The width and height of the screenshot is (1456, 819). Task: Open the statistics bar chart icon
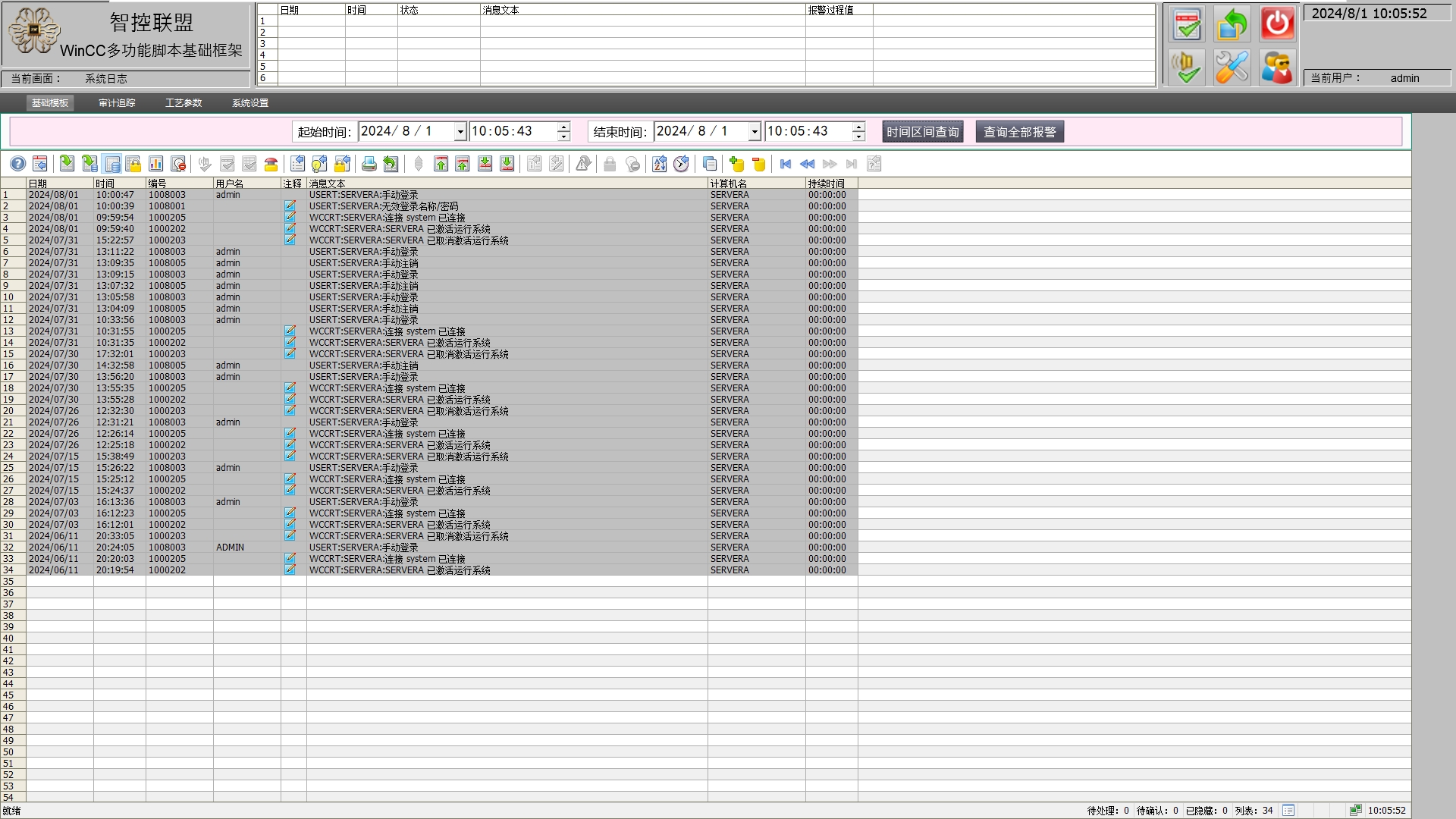click(155, 164)
